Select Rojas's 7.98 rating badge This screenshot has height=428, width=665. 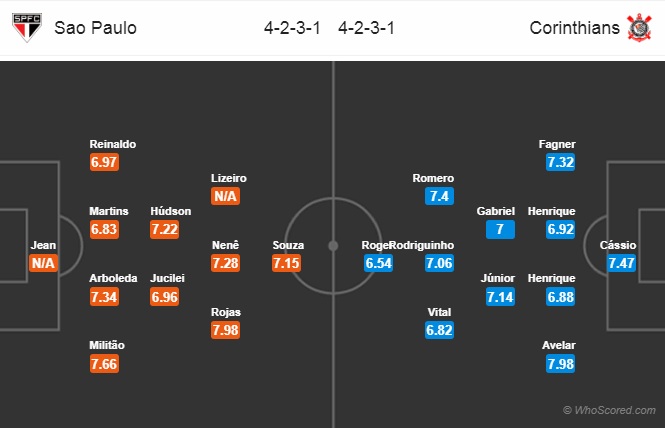(x=226, y=330)
